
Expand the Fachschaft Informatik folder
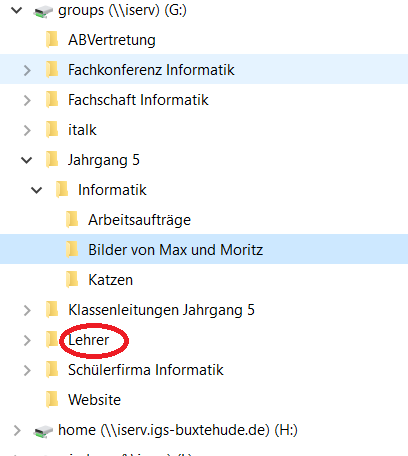tap(27, 100)
